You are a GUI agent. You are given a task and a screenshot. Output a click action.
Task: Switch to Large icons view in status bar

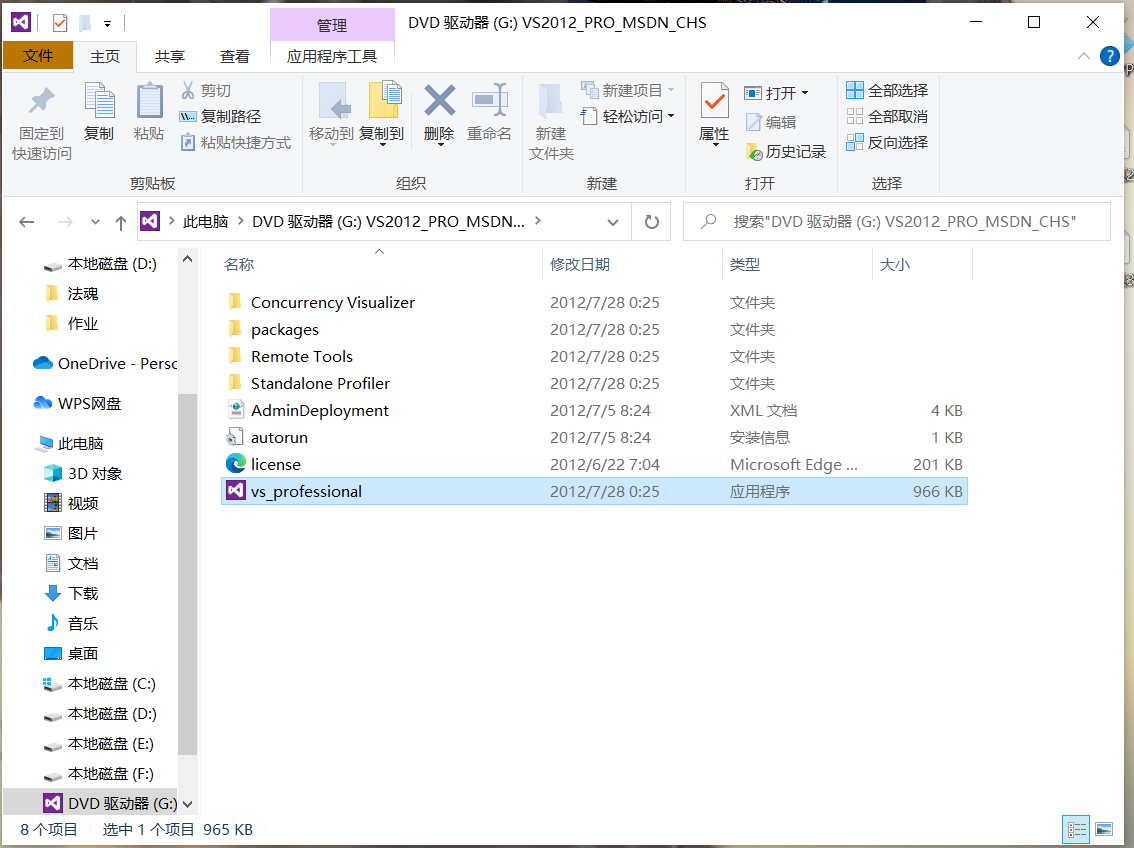(1104, 830)
